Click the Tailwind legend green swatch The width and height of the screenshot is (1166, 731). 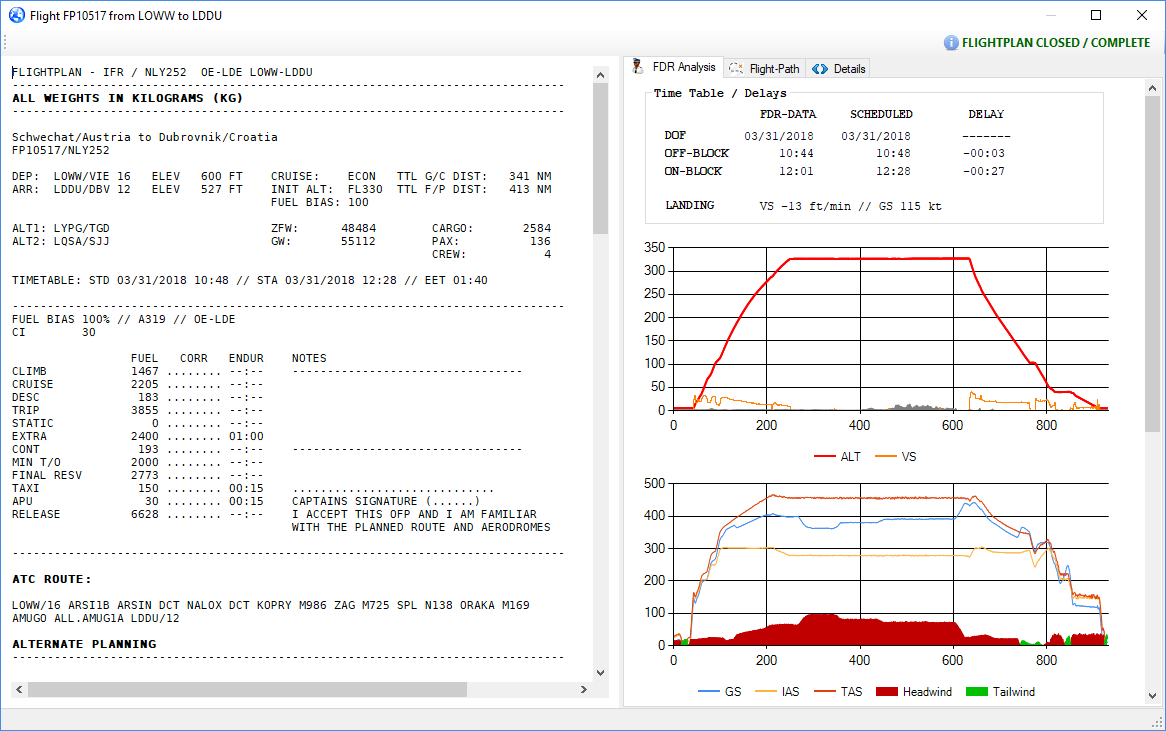[976, 692]
